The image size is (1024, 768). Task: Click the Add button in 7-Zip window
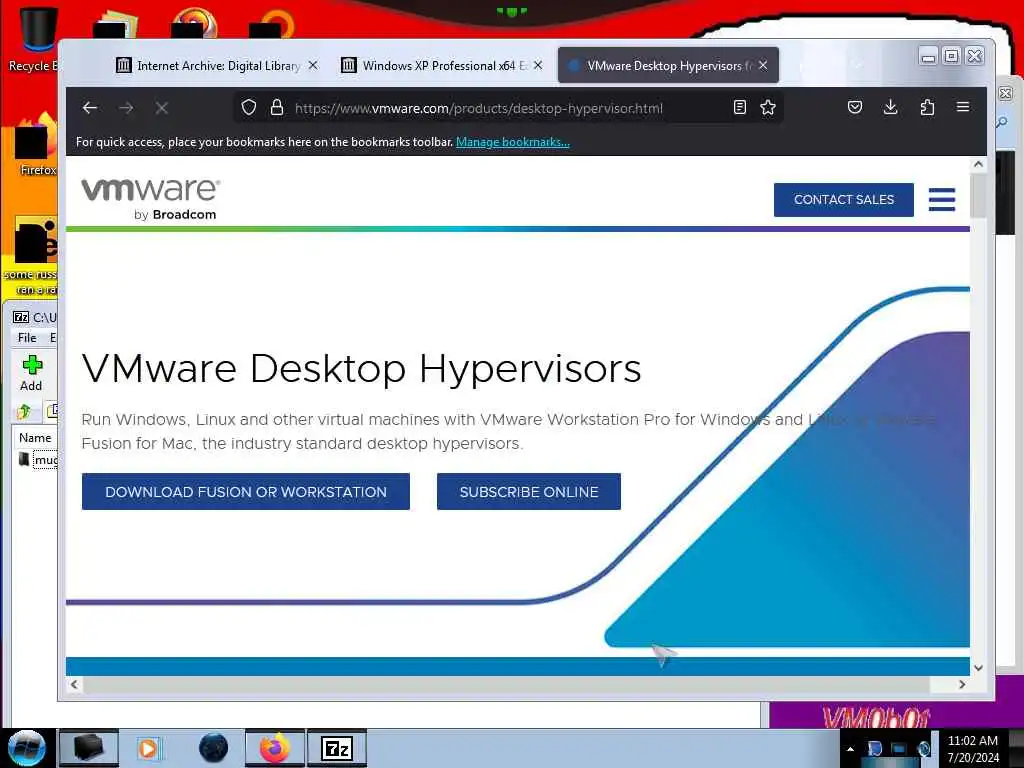point(31,373)
